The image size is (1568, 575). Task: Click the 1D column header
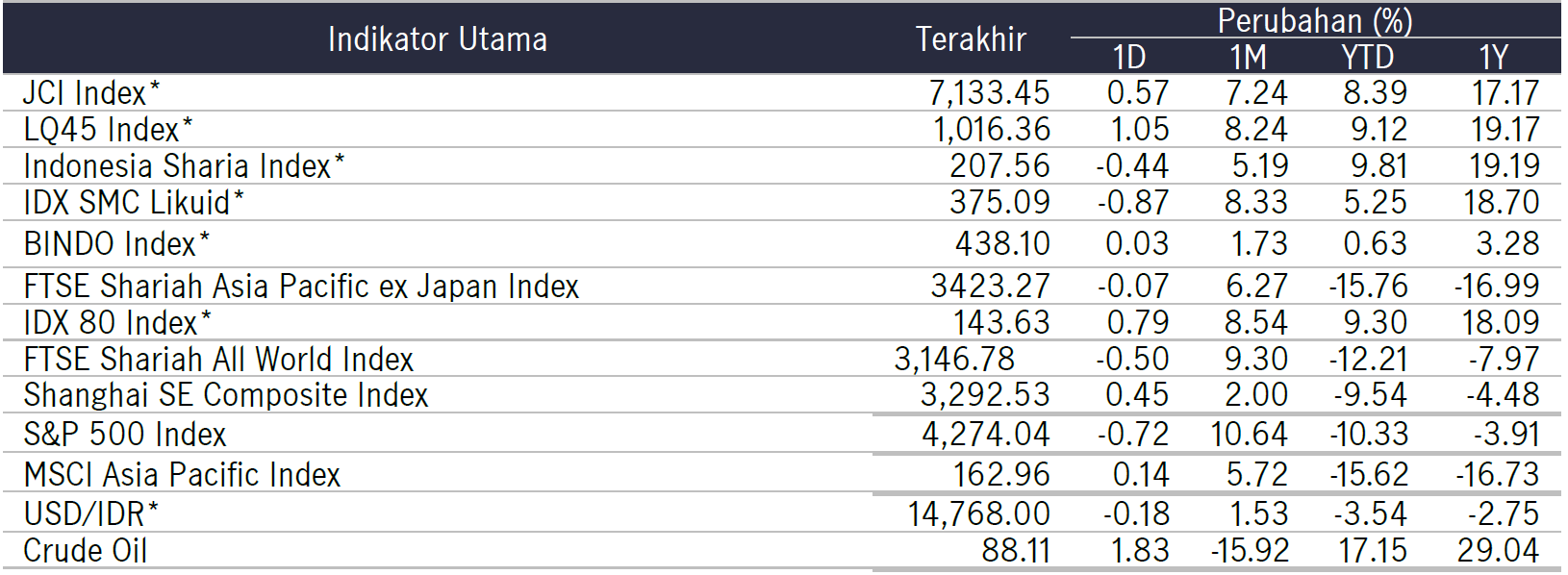point(1129,57)
